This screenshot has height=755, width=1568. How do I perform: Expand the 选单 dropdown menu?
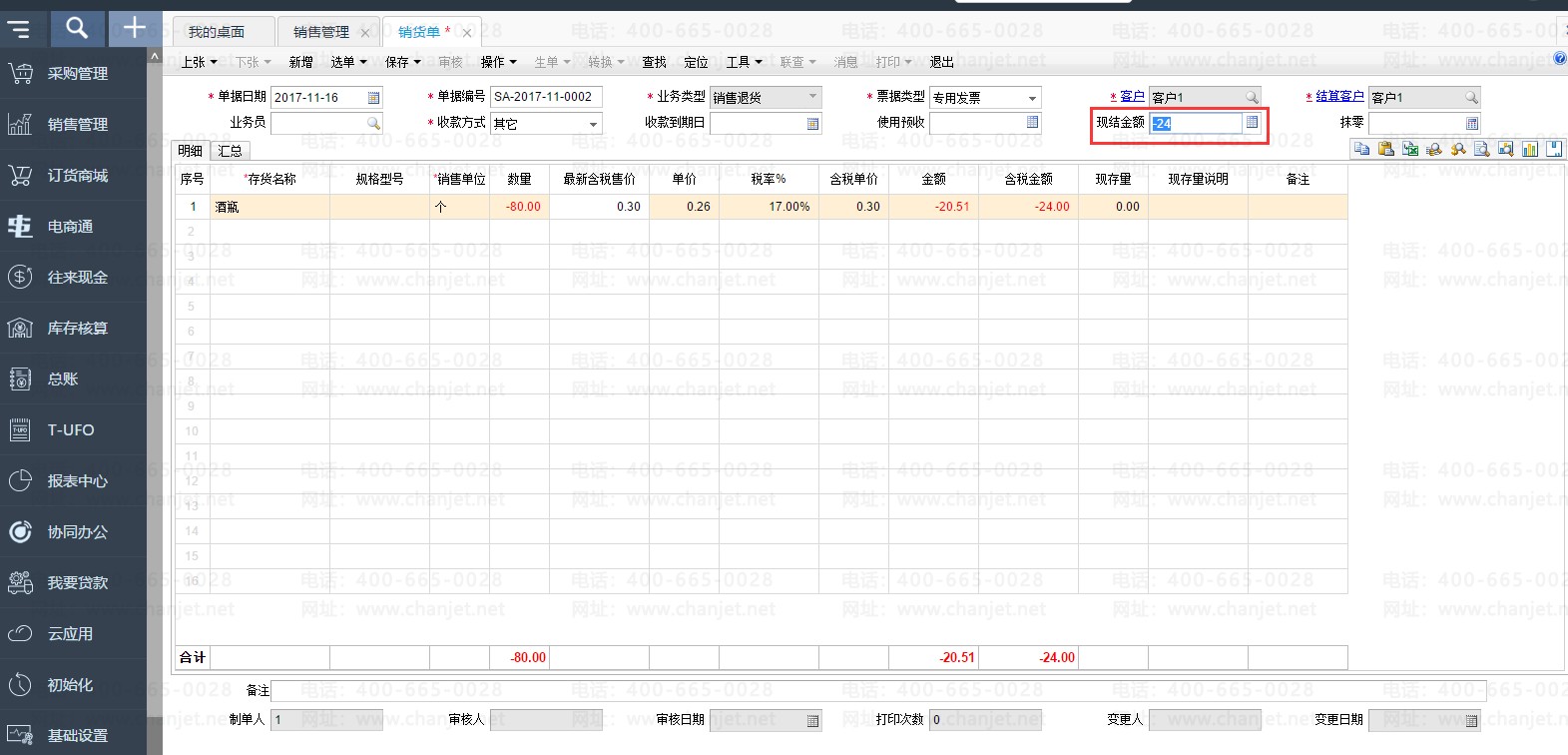coord(348,62)
